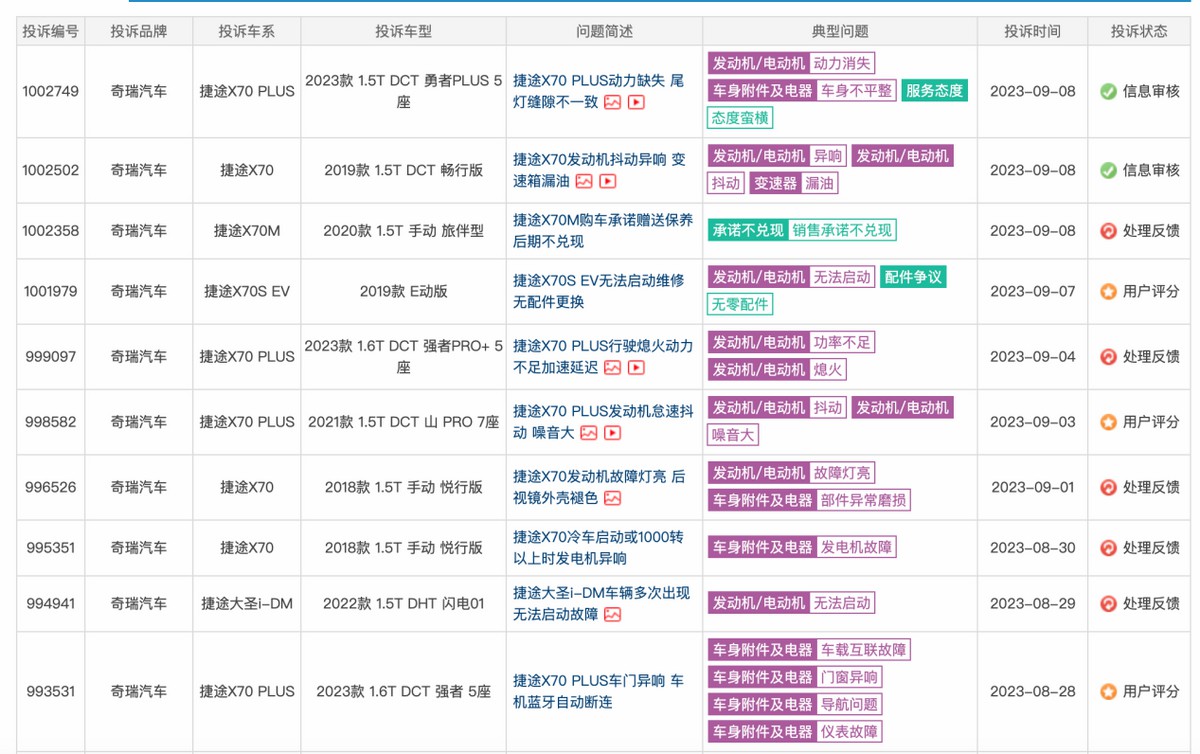Select the green '配件争议' tag
Screen dimensions: 1200x754
913,277
